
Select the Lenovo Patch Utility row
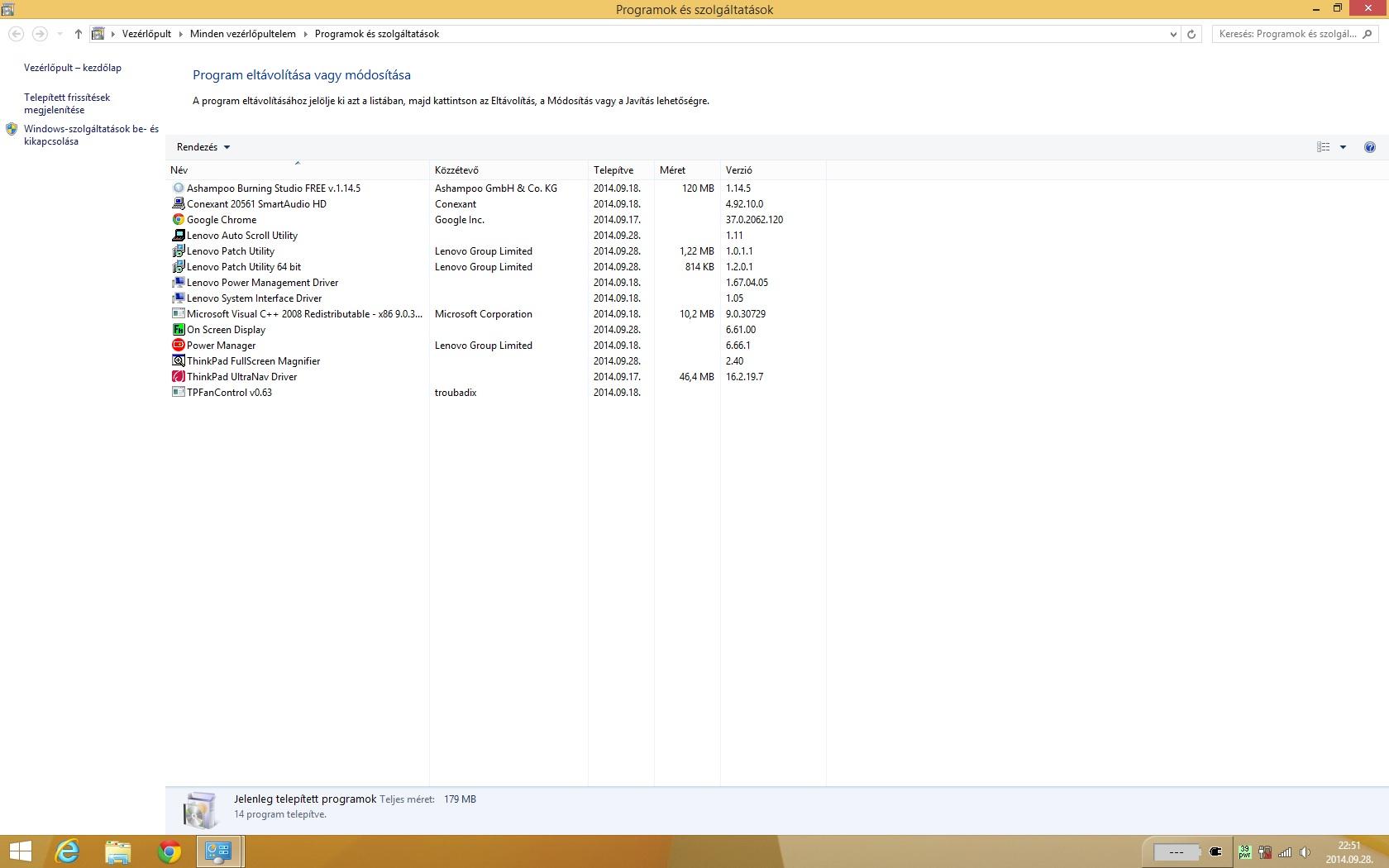(x=496, y=251)
